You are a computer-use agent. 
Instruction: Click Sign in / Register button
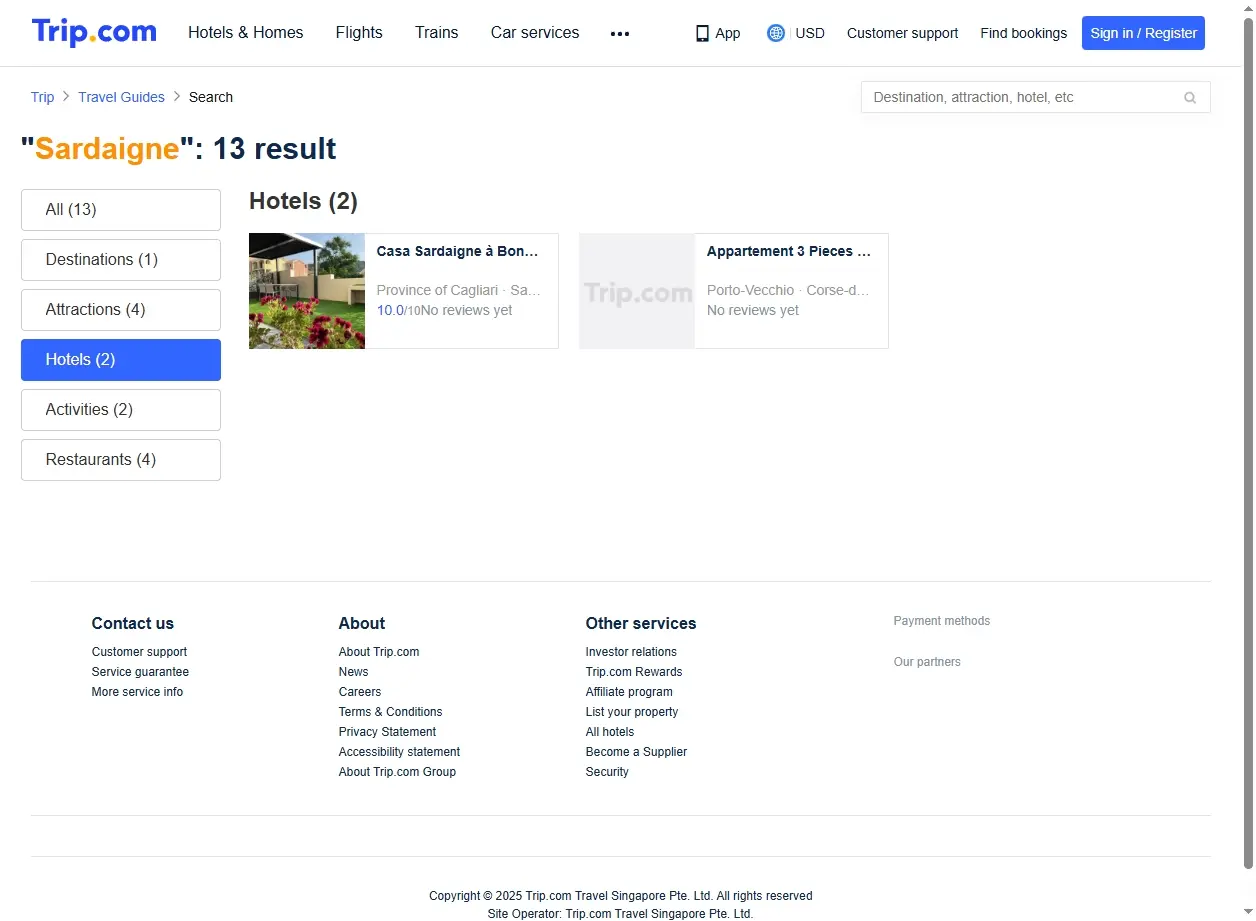click(x=1143, y=33)
